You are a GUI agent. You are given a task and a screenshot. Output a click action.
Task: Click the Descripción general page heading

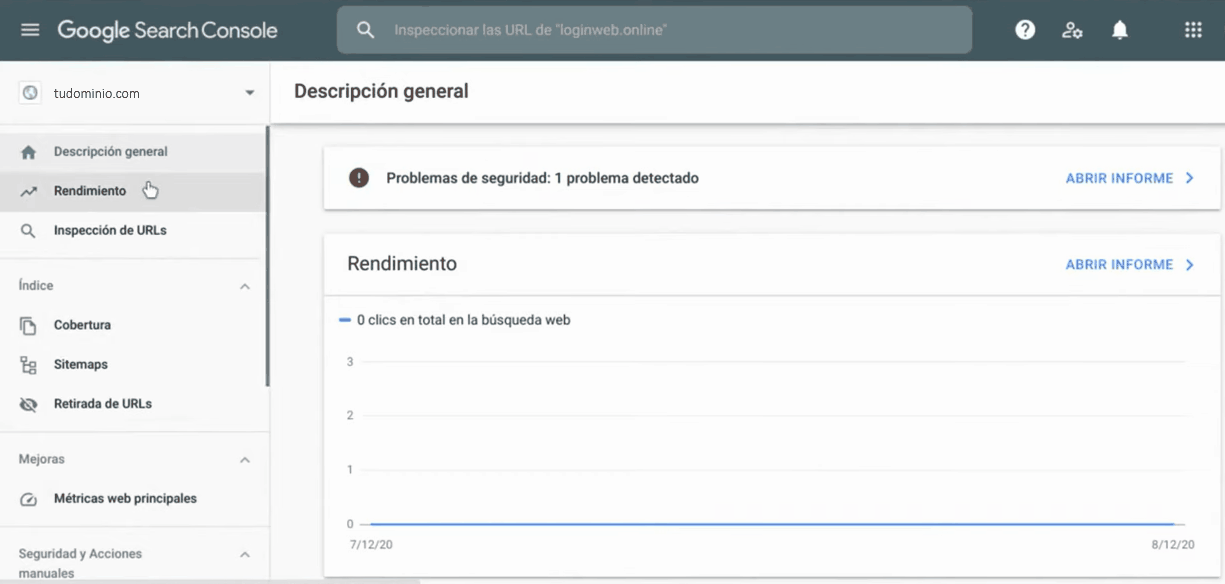[x=381, y=91]
